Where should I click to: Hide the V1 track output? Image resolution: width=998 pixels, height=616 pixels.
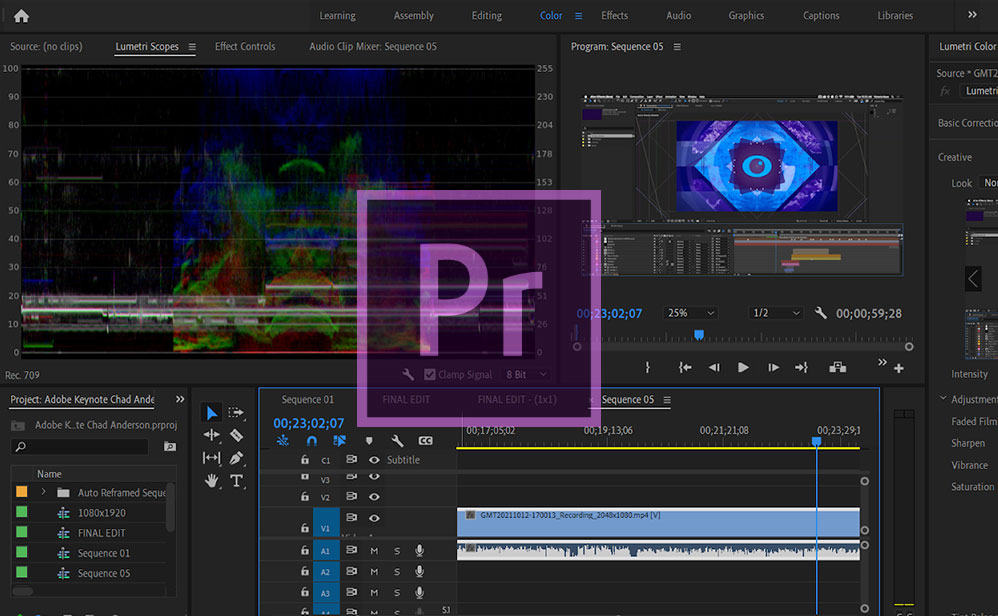click(x=374, y=518)
